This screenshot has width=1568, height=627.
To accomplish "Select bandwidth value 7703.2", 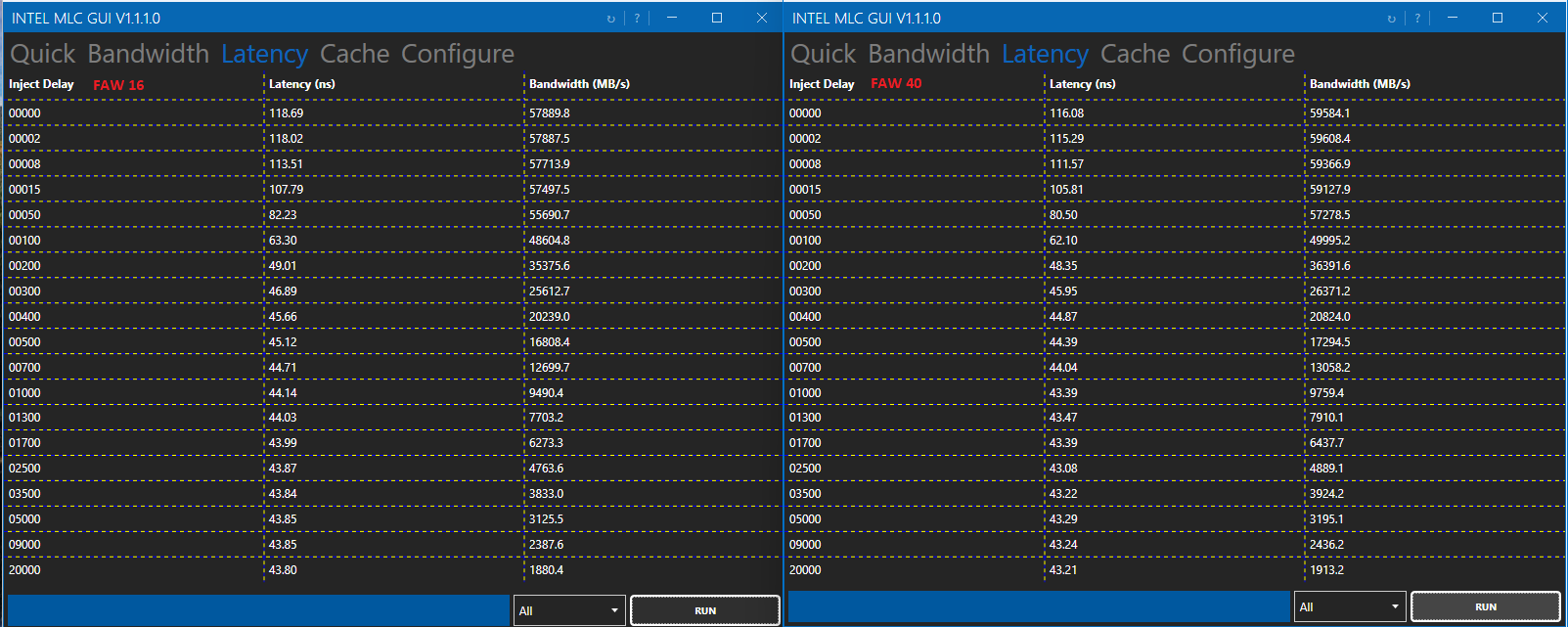I will pyautogui.click(x=546, y=418).
